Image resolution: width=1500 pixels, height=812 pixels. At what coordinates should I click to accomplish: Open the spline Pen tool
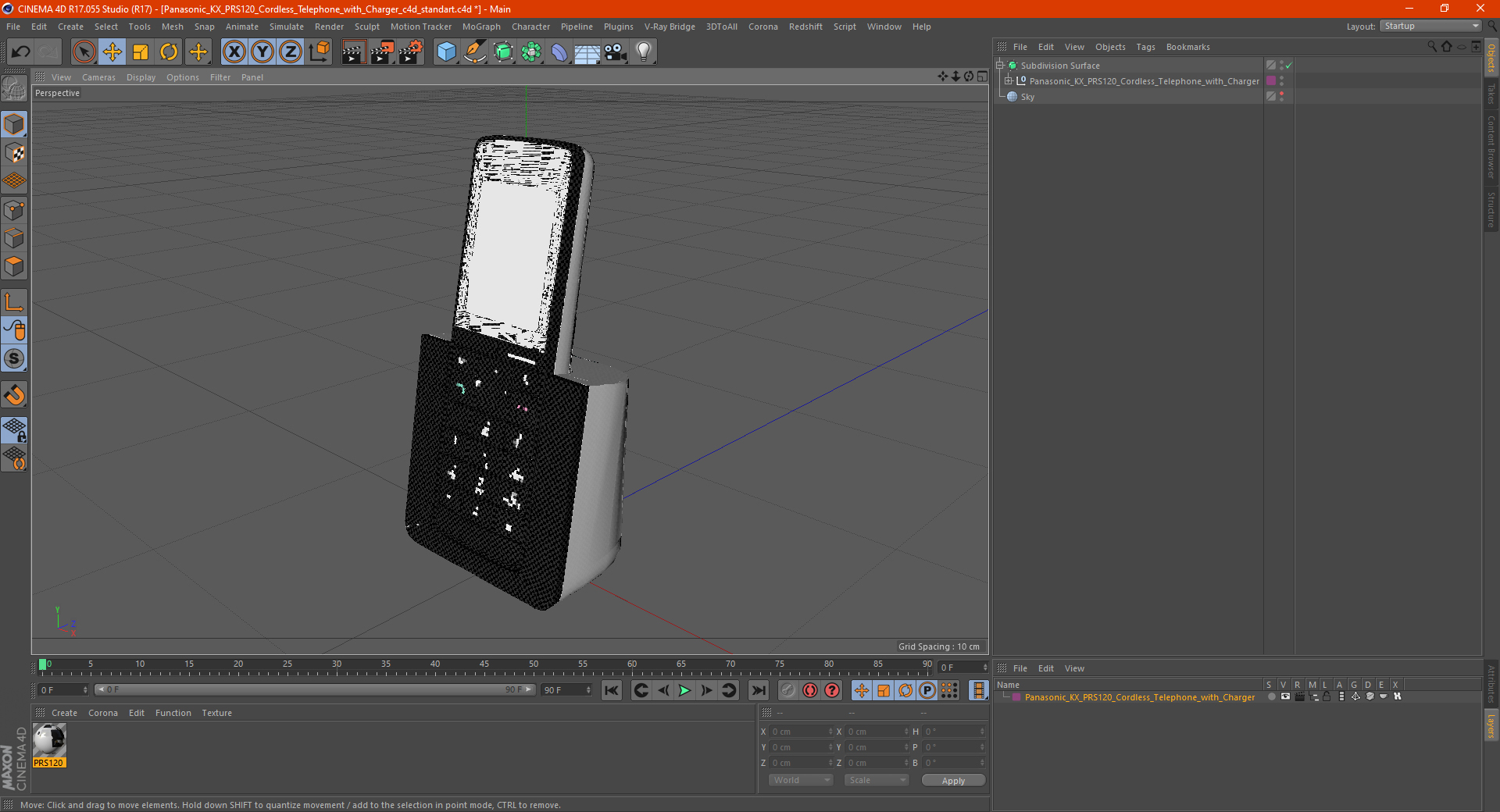[475, 52]
